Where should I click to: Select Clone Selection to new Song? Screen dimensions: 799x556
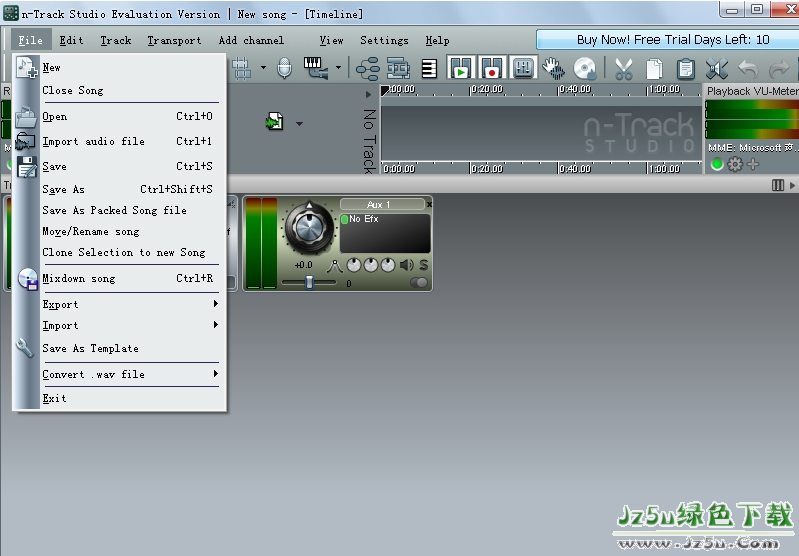(119, 252)
